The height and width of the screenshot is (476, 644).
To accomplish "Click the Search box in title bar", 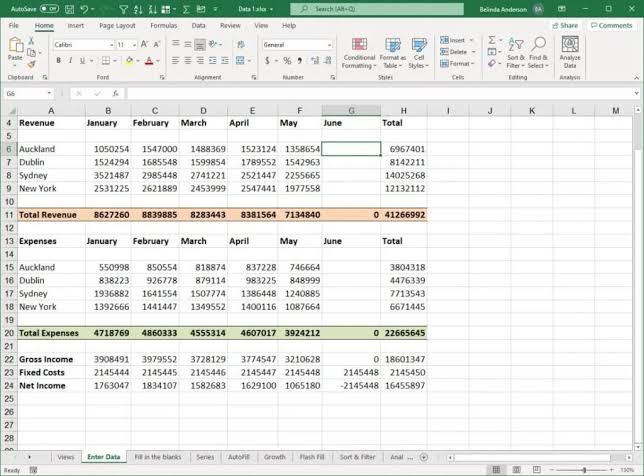I will pyautogui.click(x=377, y=9).
